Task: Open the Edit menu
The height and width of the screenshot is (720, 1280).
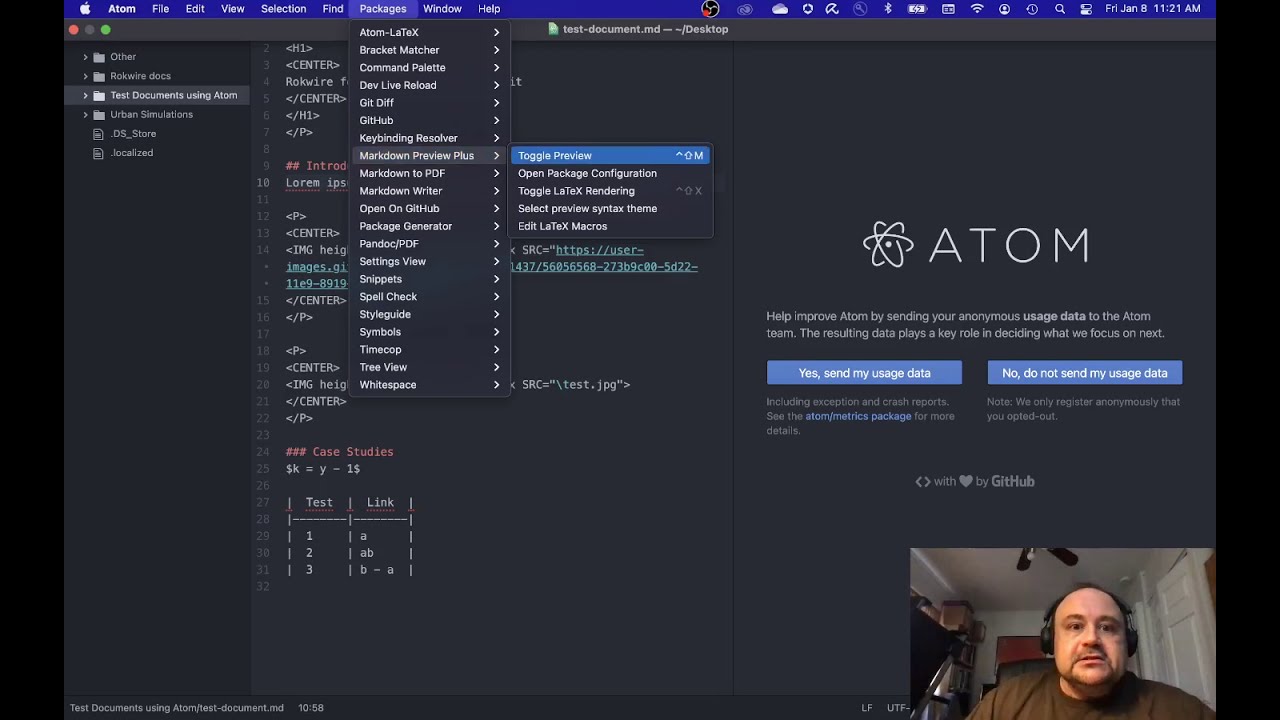Action: [x=195, y=9]
